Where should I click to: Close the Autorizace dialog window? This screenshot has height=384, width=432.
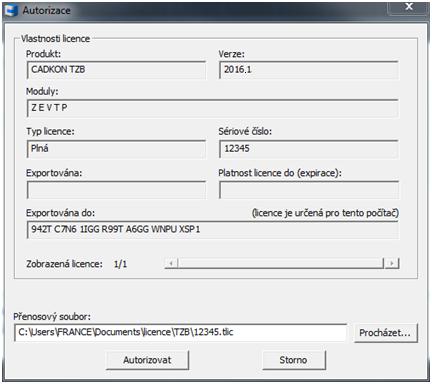[409, 7]
